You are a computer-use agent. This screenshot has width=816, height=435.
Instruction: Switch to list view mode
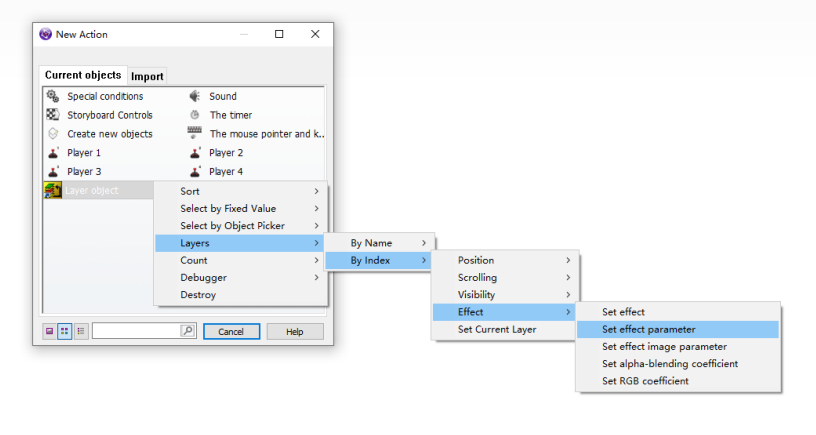[x=81, y=331]
